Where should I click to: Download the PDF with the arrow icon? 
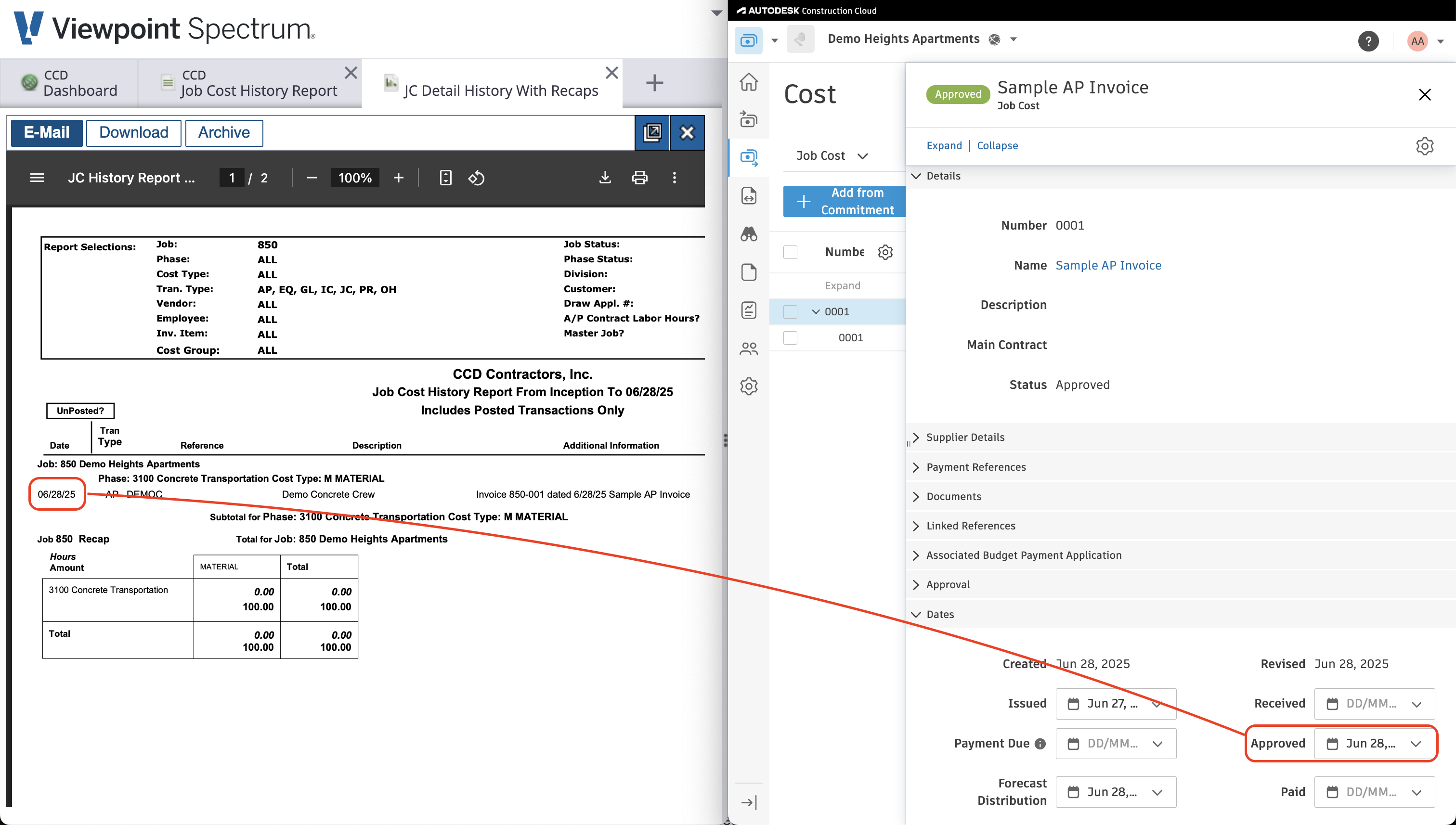click(605, 178)
